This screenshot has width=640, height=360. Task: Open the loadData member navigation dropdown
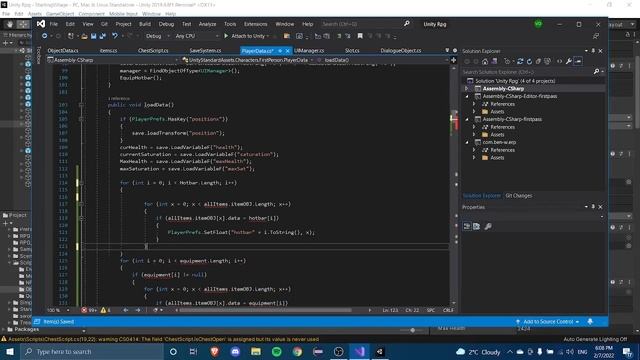[382, 60]
